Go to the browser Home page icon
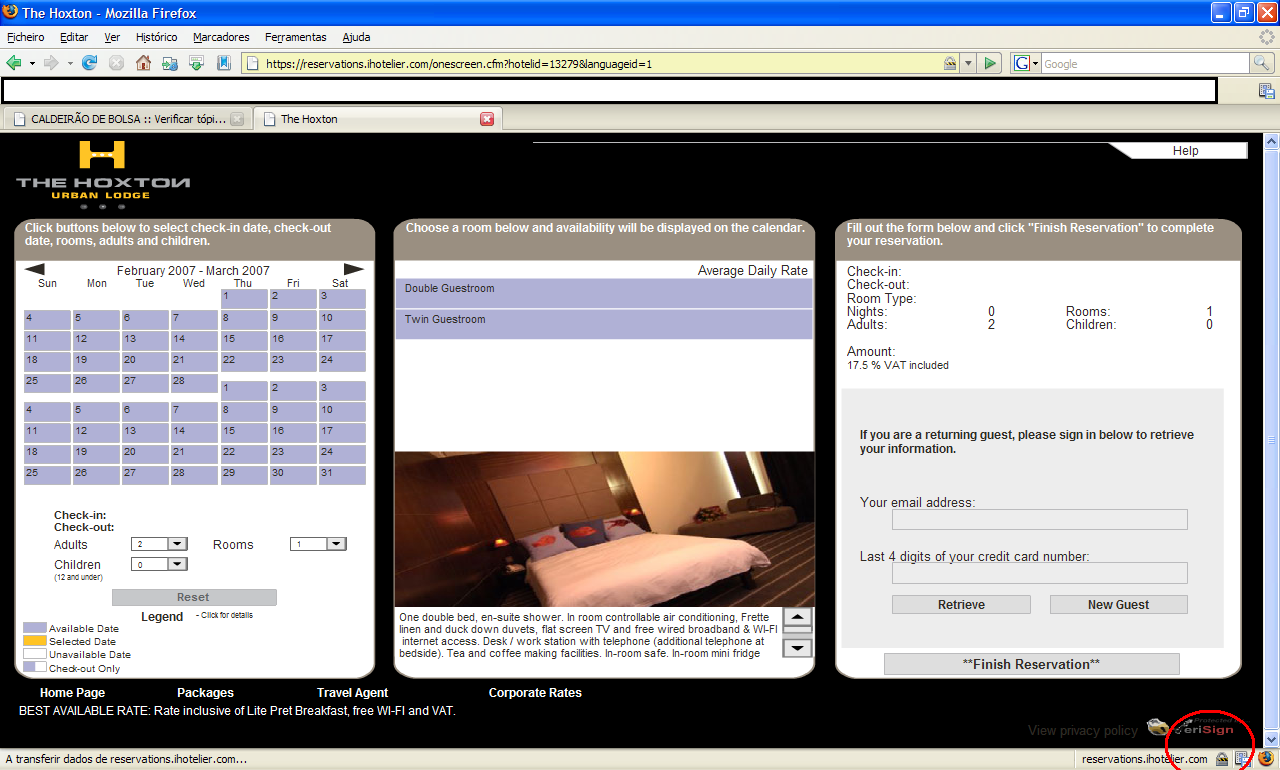 tap(143, 63)
